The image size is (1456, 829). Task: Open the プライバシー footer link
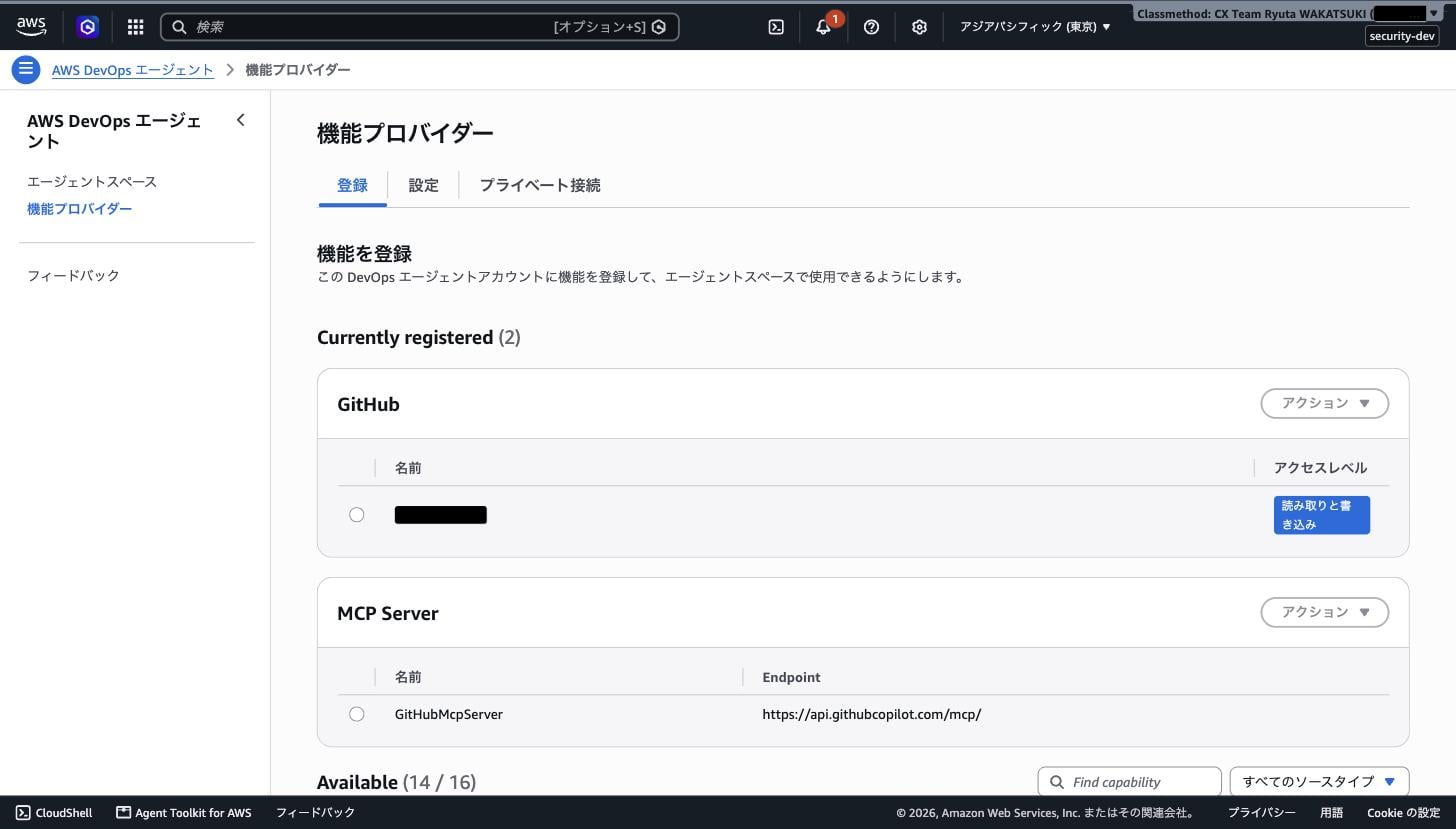1261,812
